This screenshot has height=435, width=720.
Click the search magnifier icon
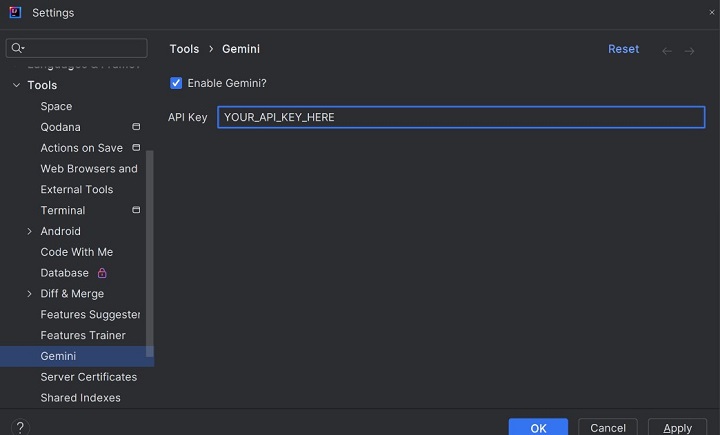coord(17,48)
